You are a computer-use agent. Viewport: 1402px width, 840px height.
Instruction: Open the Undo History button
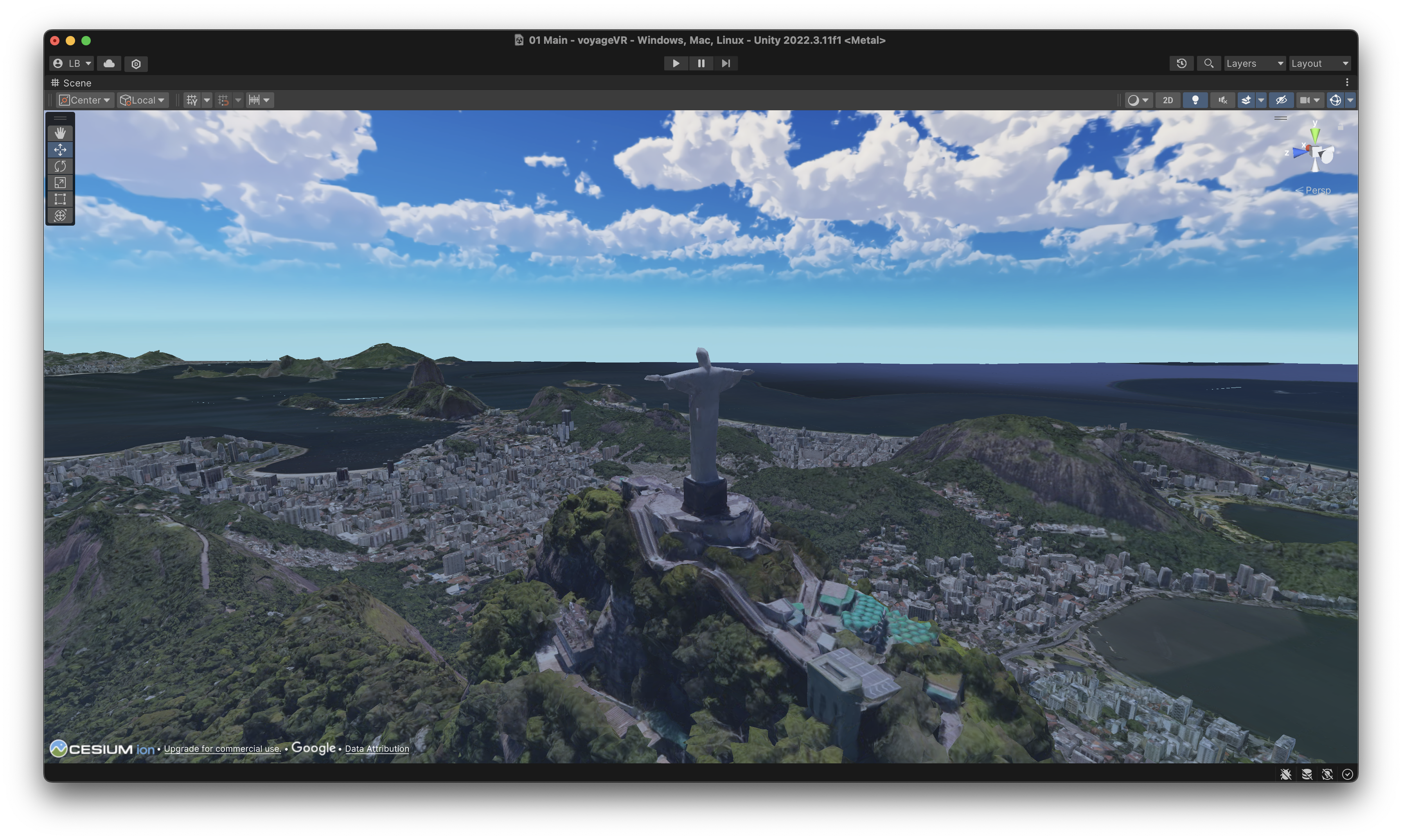tap(1181, 63)
